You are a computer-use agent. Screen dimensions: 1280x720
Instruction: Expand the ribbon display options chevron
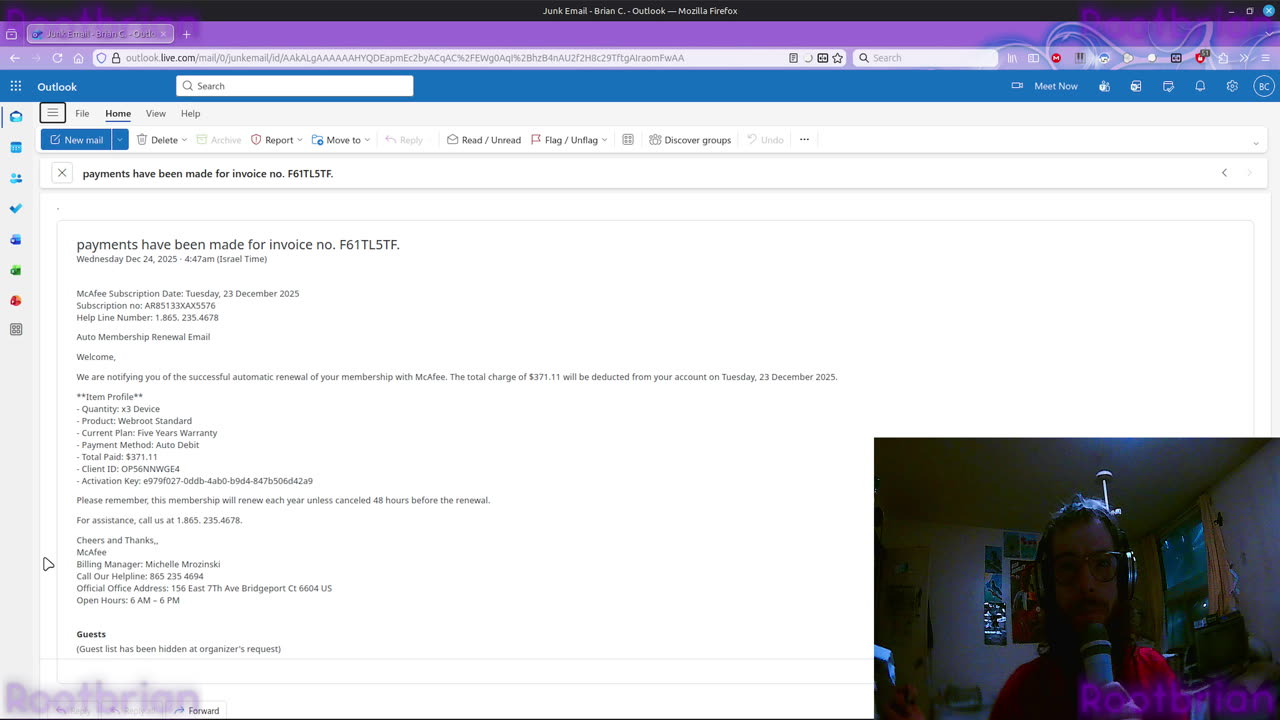(x=1256, y=143)
